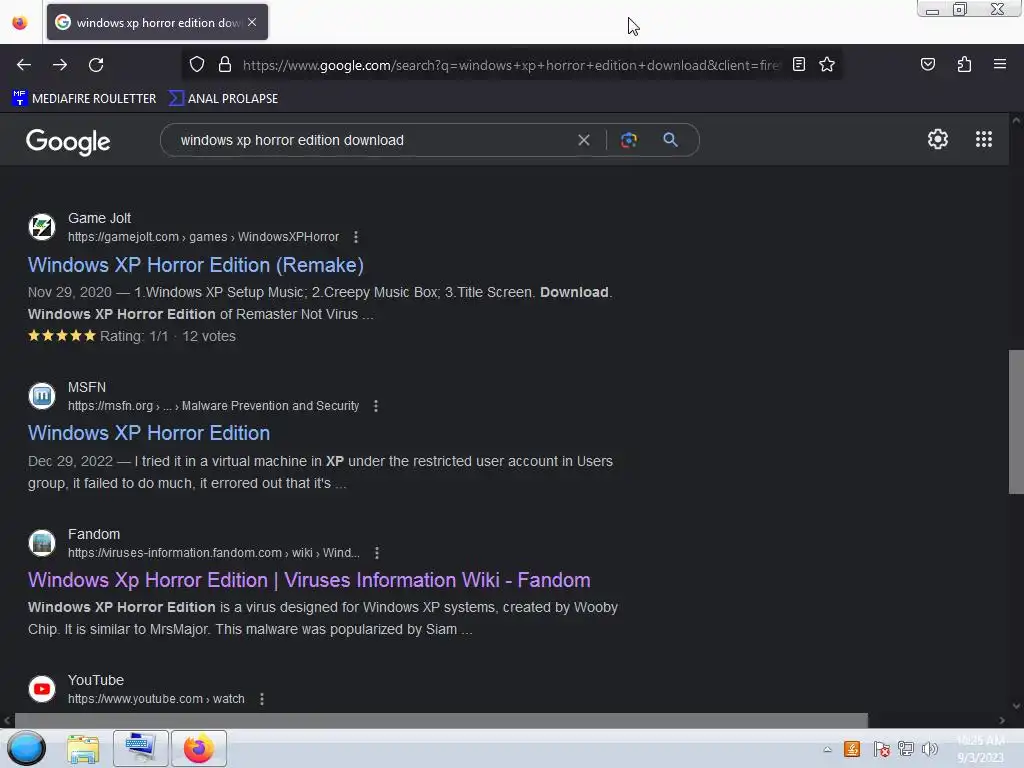Reload the current Google search page
The image size is (1024, 768).
(x=96, y=65)
